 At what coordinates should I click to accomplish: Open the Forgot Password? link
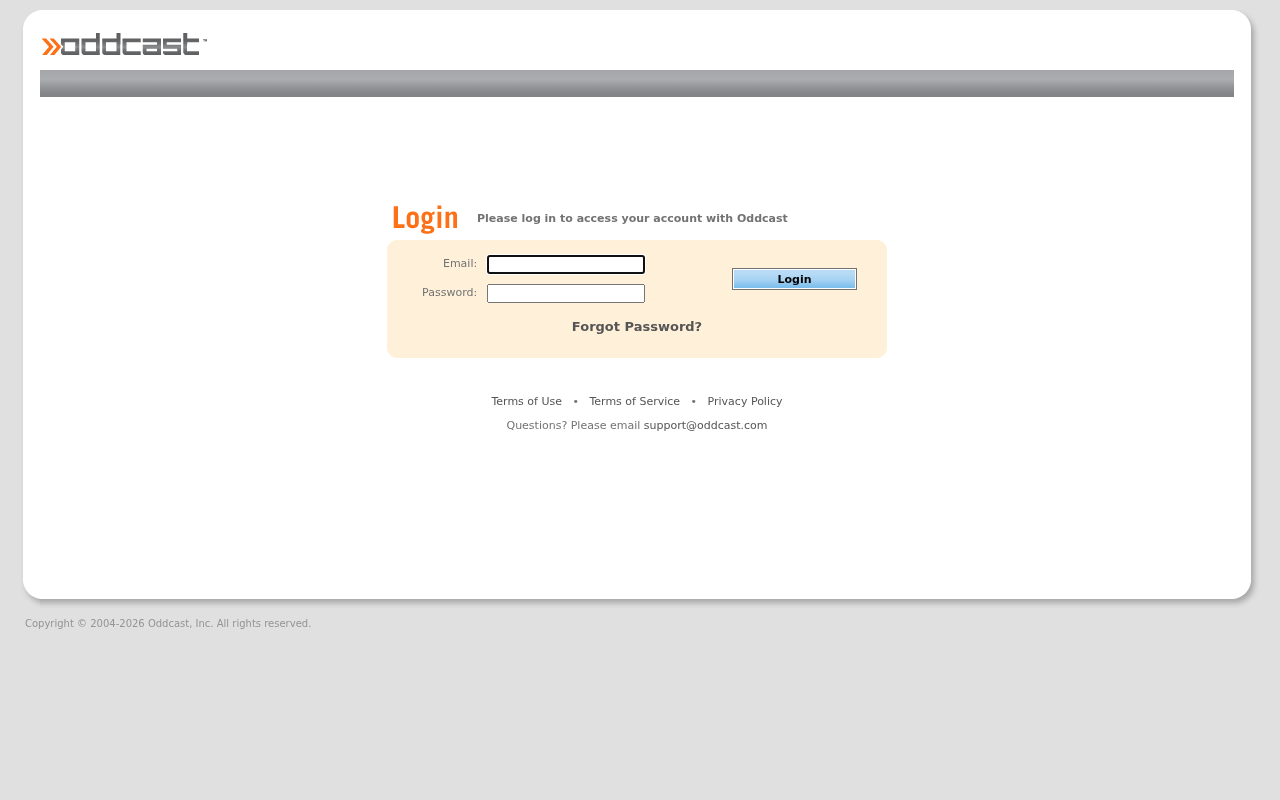click(637, 327)
